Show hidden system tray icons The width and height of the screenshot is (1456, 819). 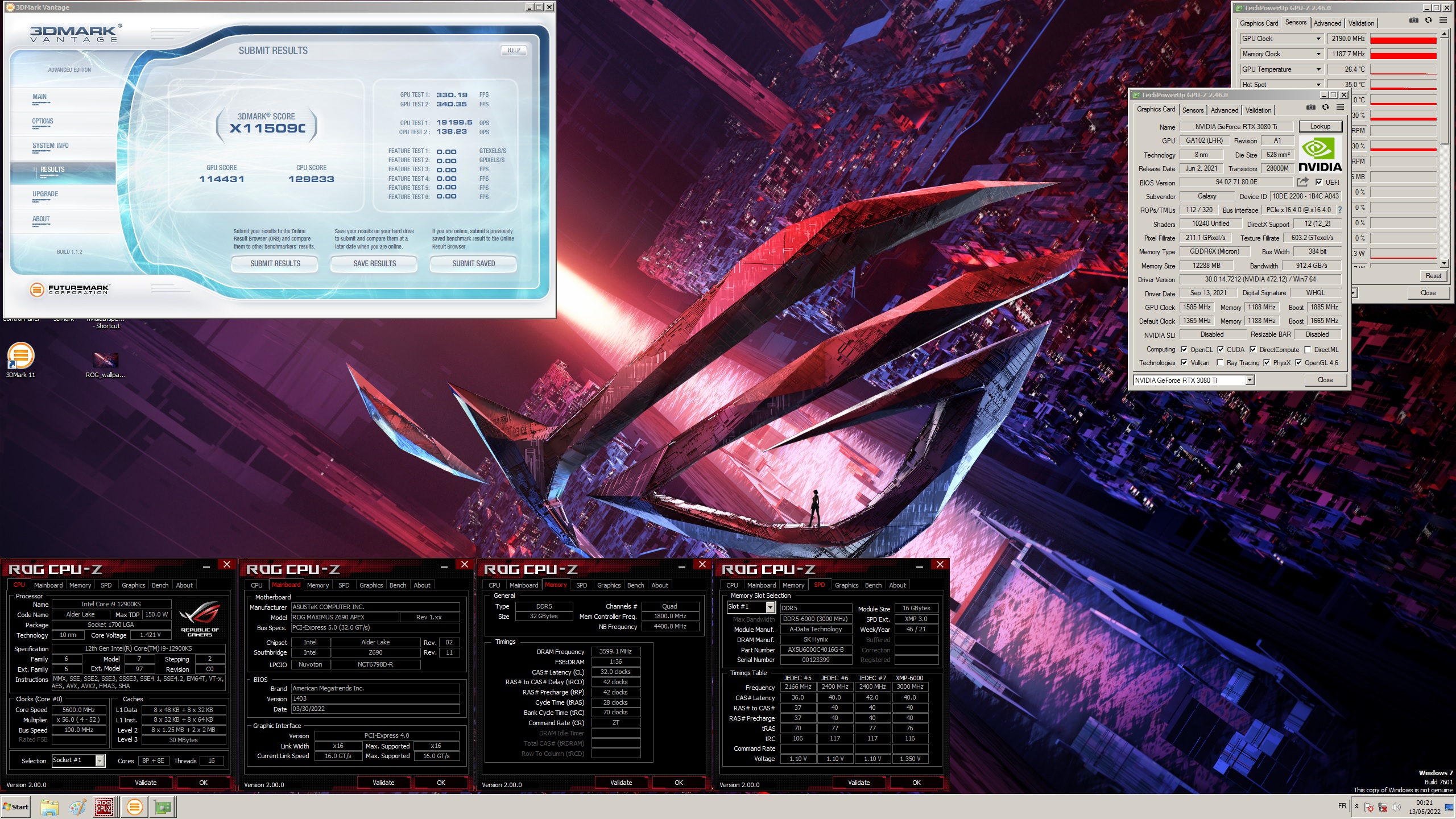(1356, 806)
